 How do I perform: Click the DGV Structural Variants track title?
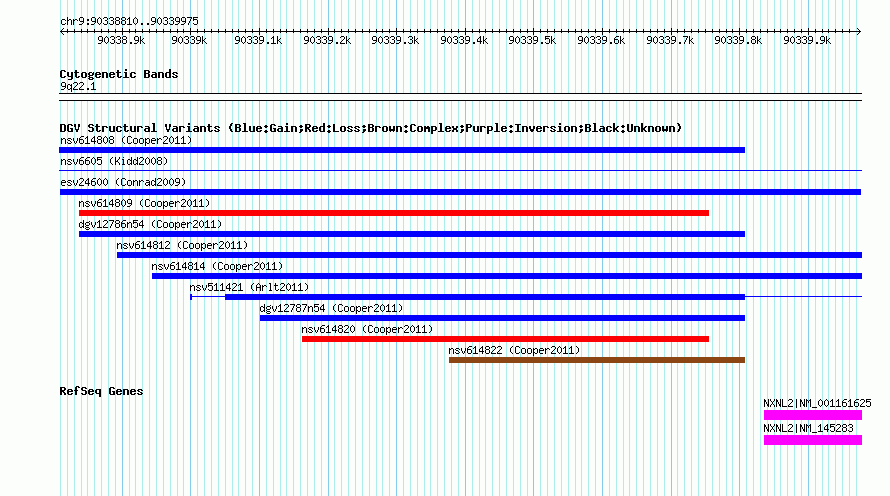coord(371,128)
